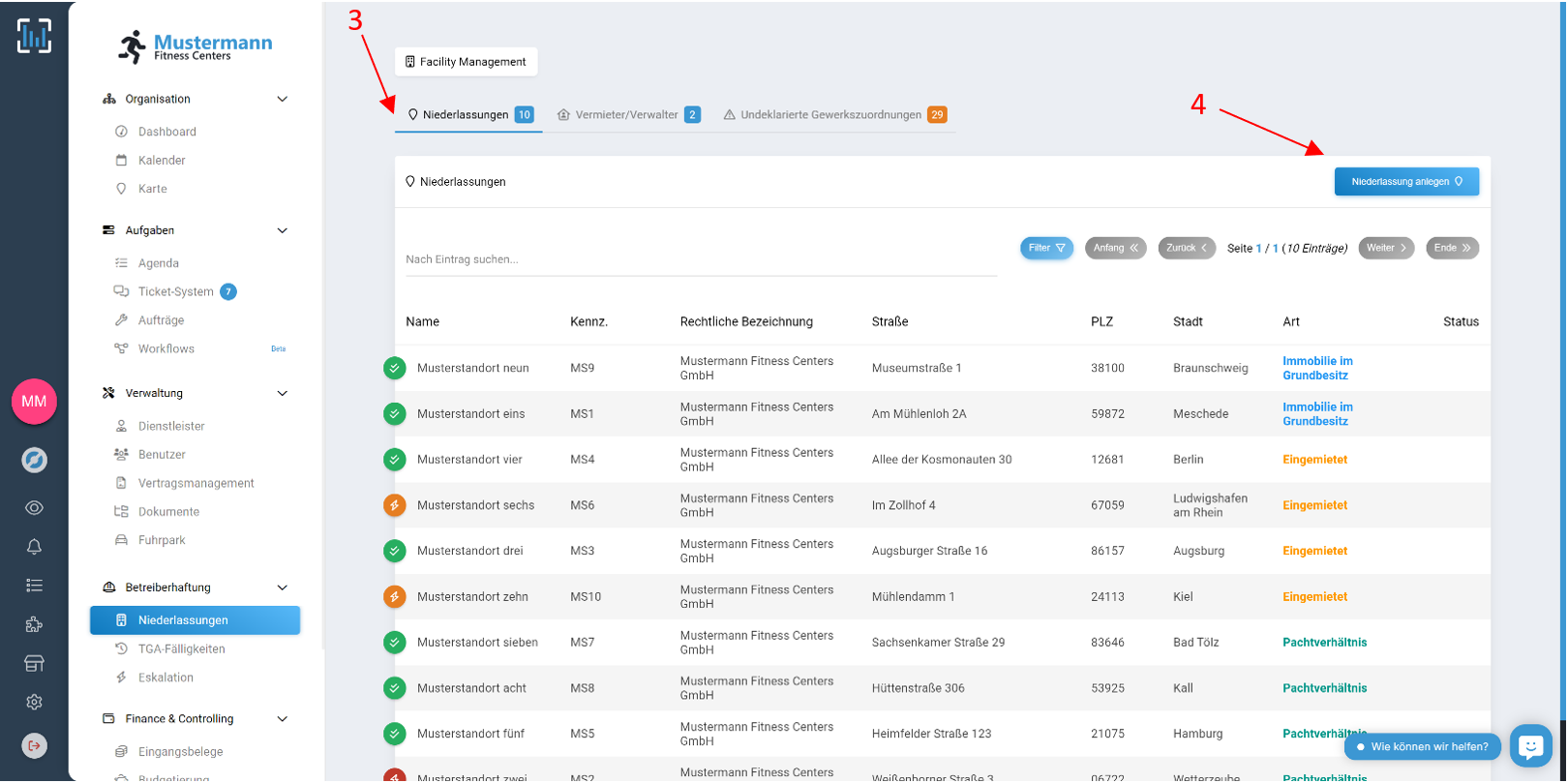Switch to Vermieter/Verwalter tab
The image size is (1568, 783).
click(x=628, y=114)
